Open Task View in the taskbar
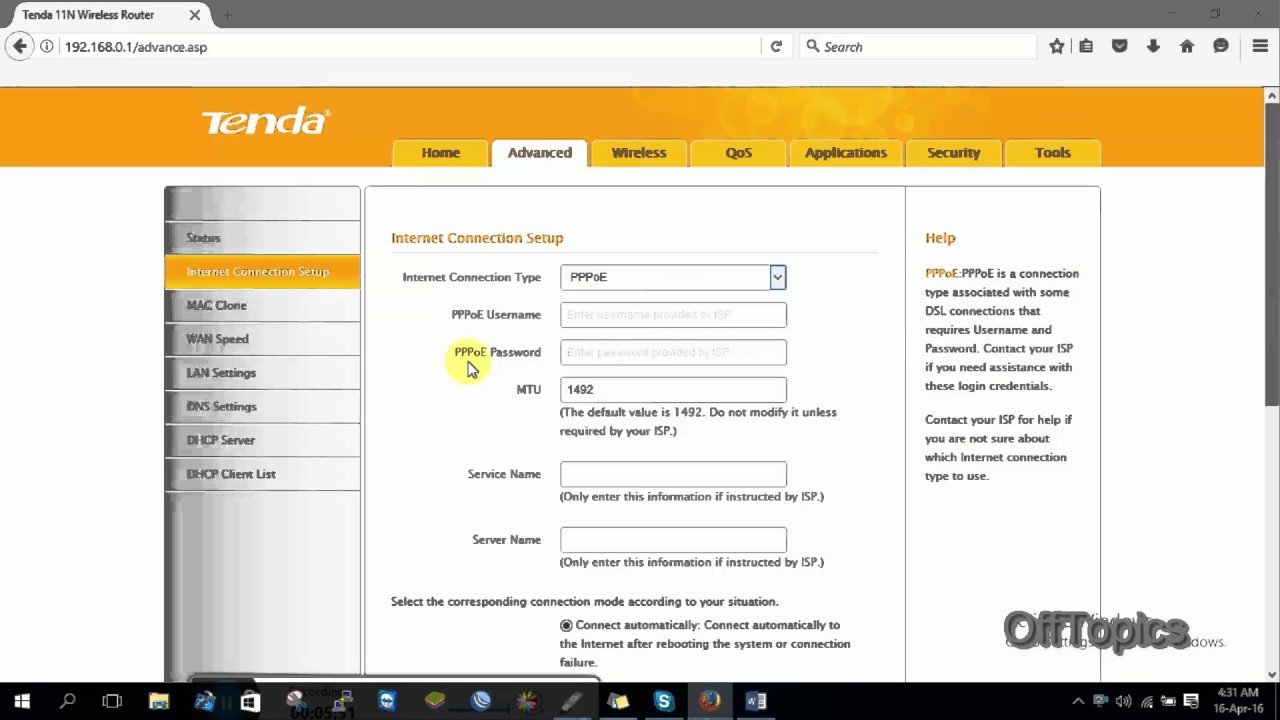This screenshot has height=720, width=1280. pyautogui.click(x=112, y=701)
